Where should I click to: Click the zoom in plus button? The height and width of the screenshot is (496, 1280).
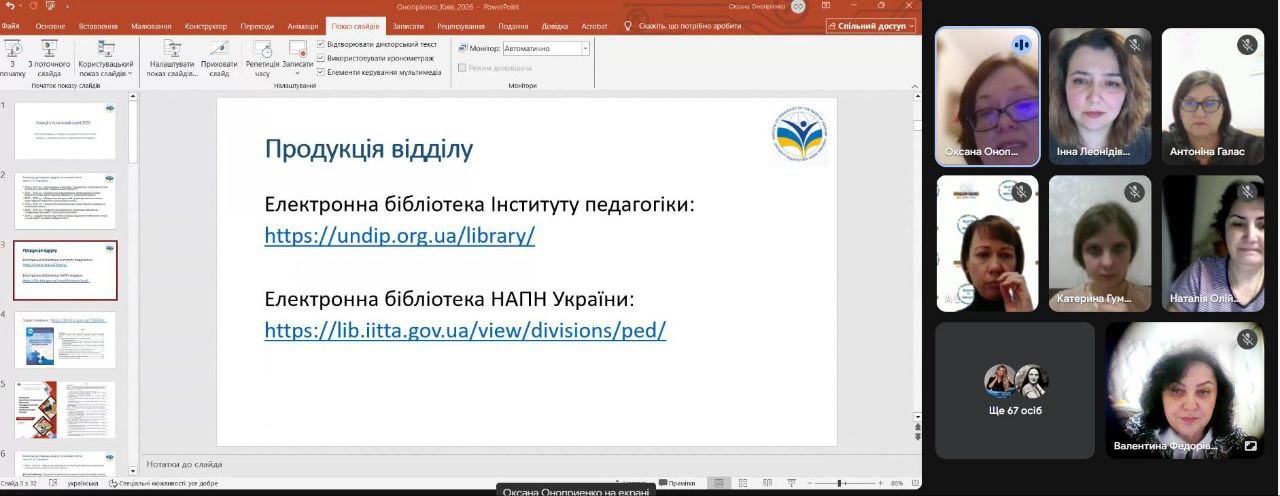click(x=881, y=483)
